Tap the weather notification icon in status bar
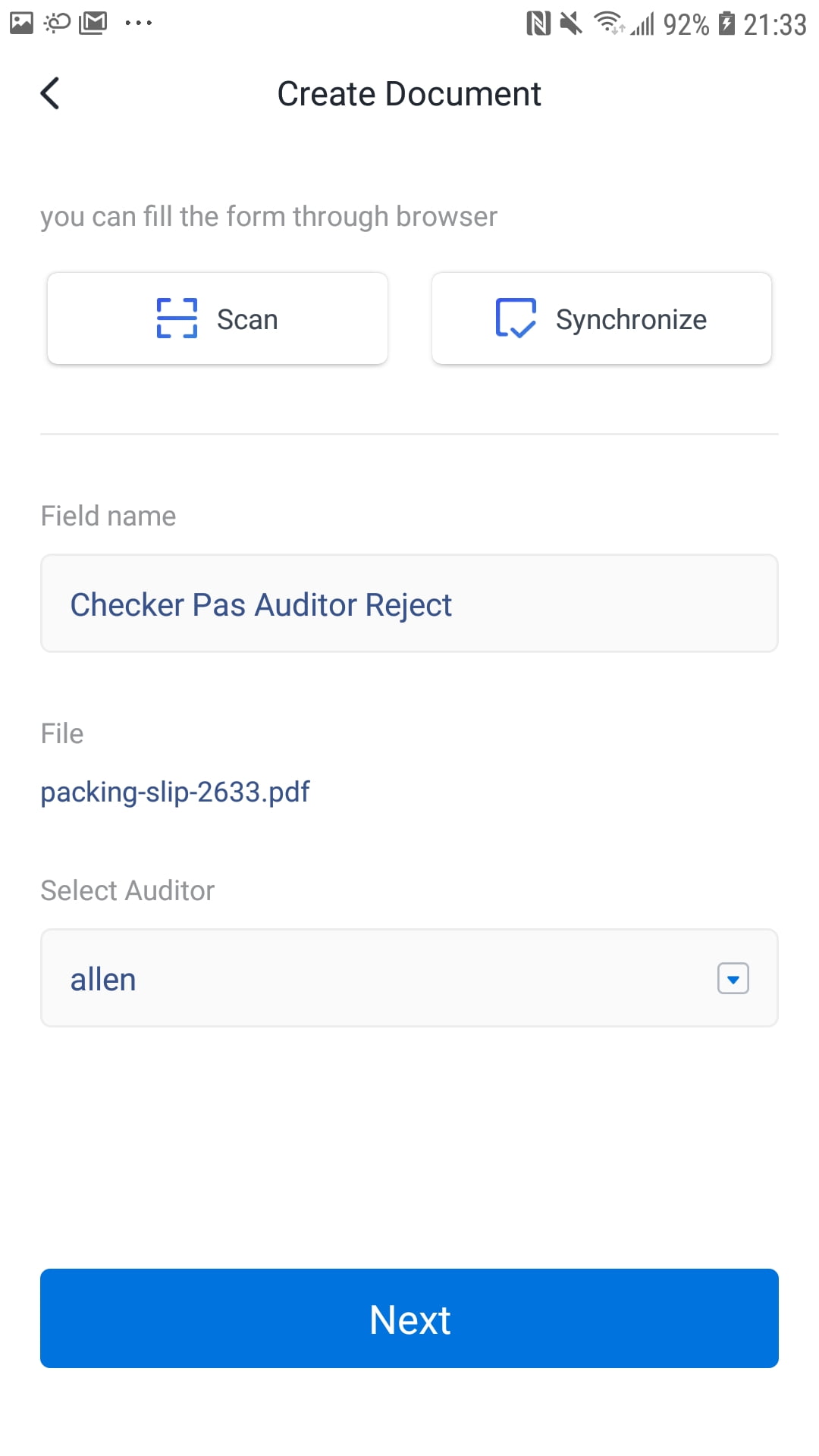This screenshot has height=1456, width=819. pos(57,24)
